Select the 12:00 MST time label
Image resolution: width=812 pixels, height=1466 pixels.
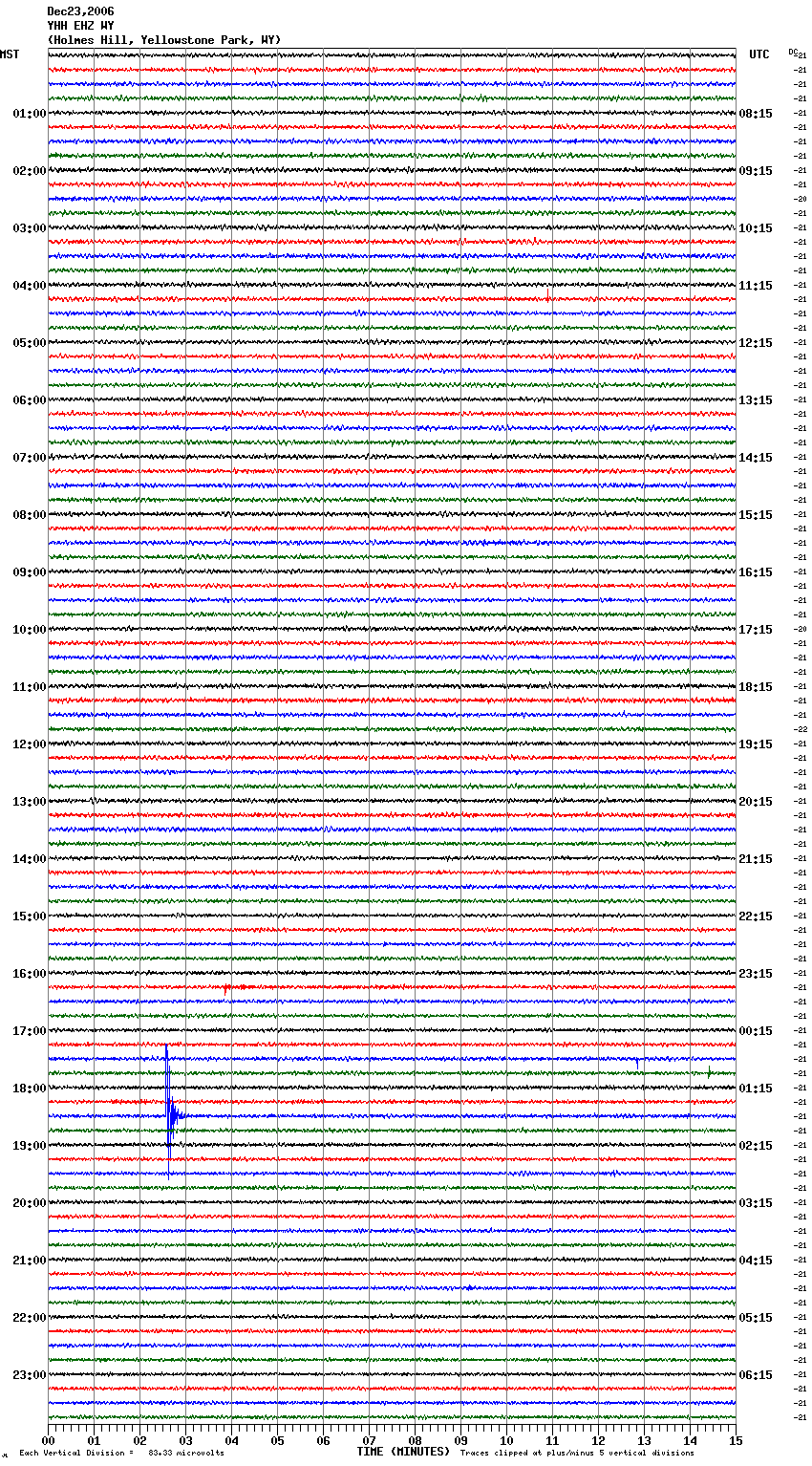click(x=29, y=744)
